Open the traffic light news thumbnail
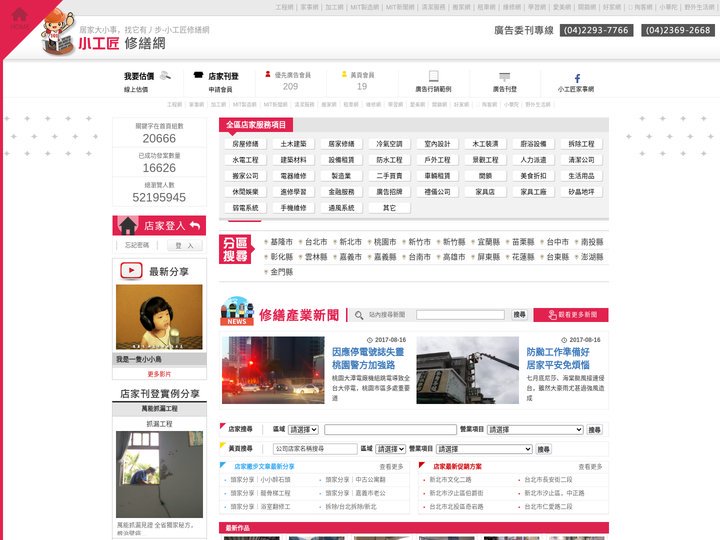 (273, 370)
